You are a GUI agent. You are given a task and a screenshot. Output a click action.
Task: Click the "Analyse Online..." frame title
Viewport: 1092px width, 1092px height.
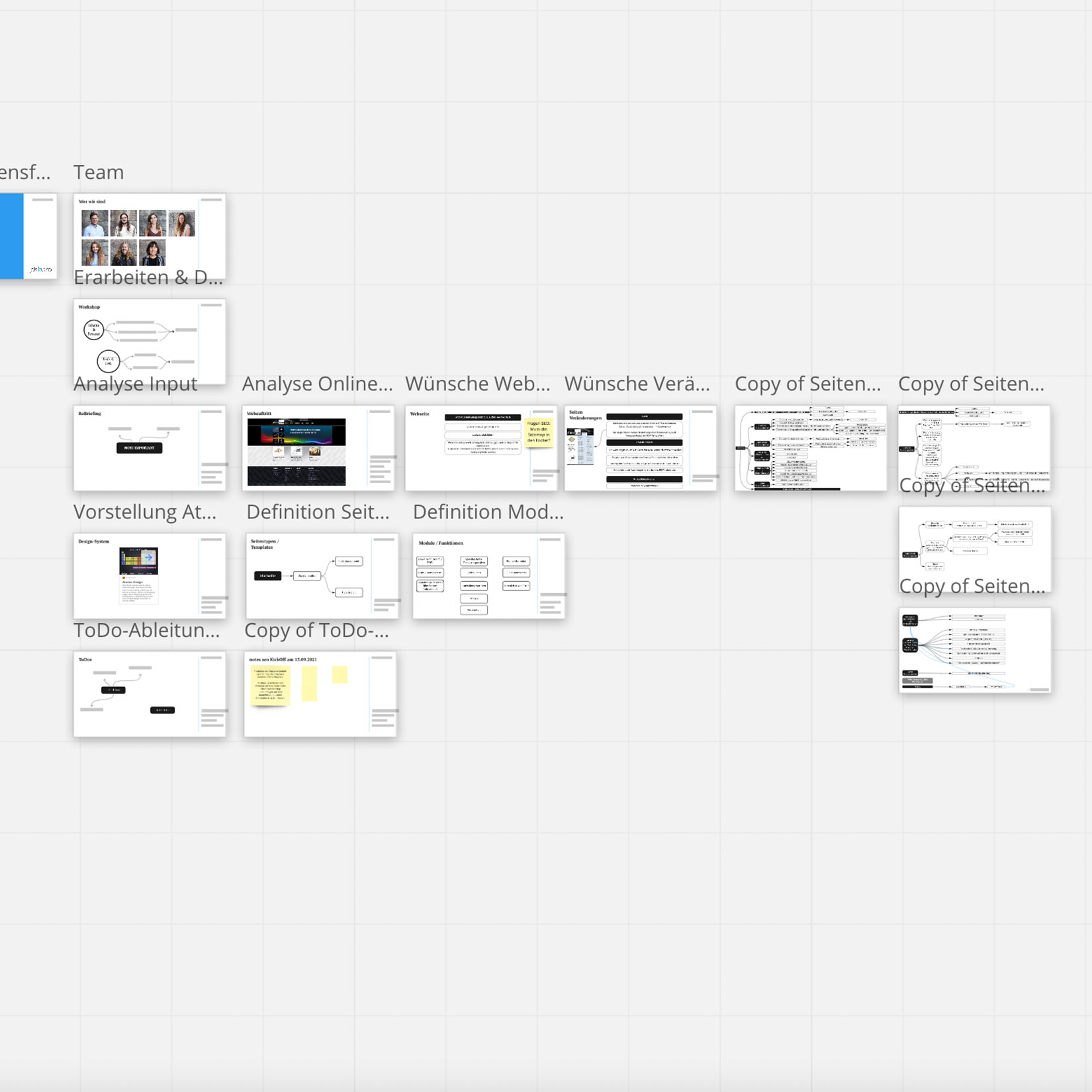(x=317, y=384)
